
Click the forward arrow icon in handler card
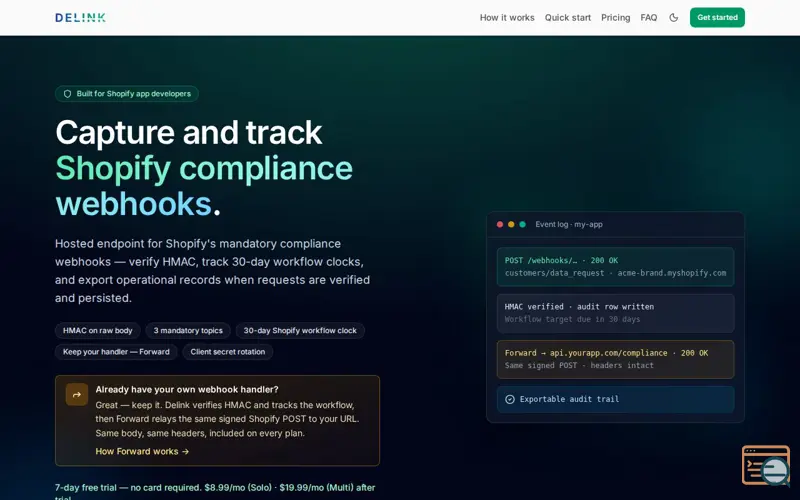(x=77, y=394)
